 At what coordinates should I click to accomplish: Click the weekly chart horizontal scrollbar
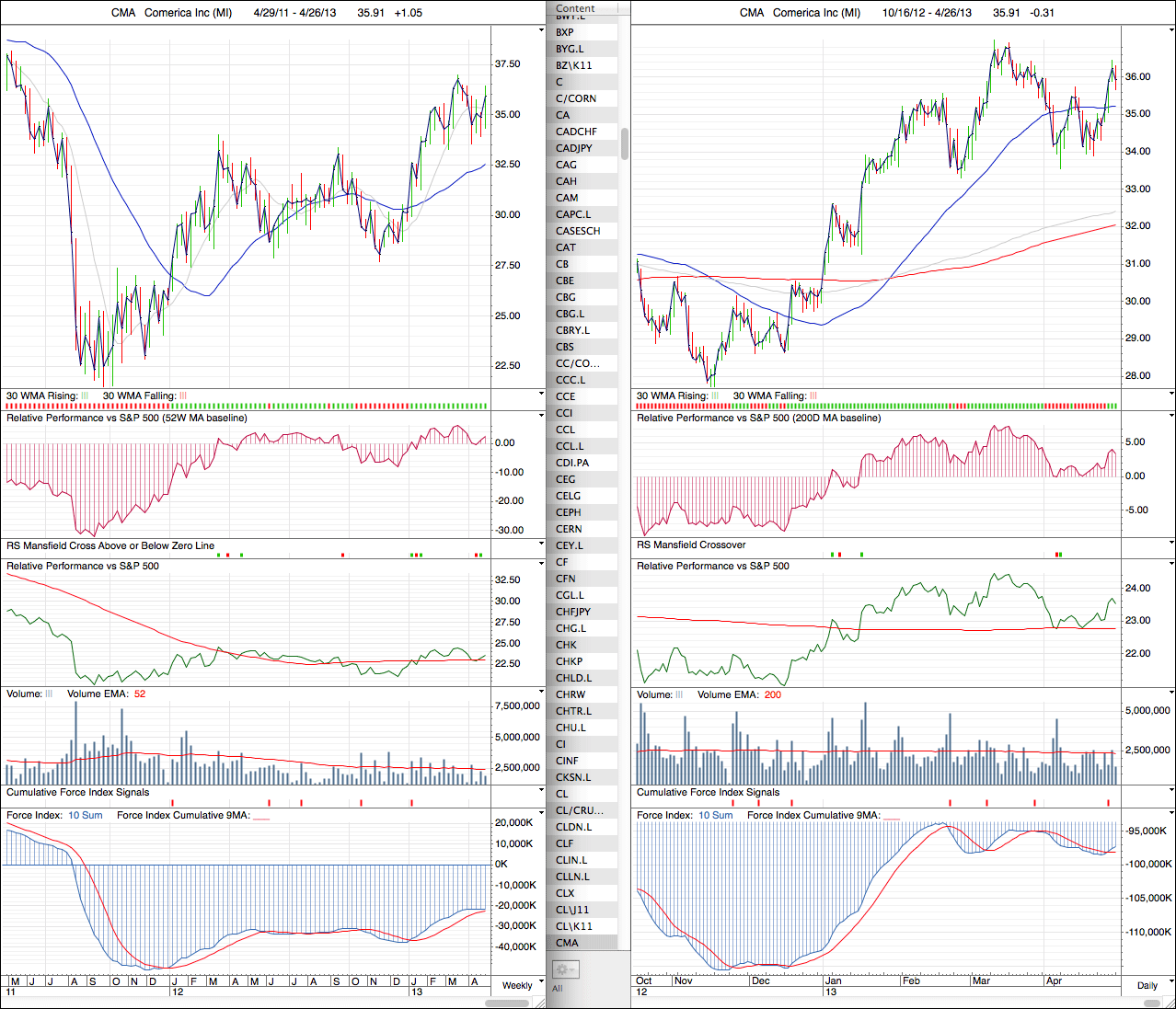pyautogui.click(x=507, y=1003)
